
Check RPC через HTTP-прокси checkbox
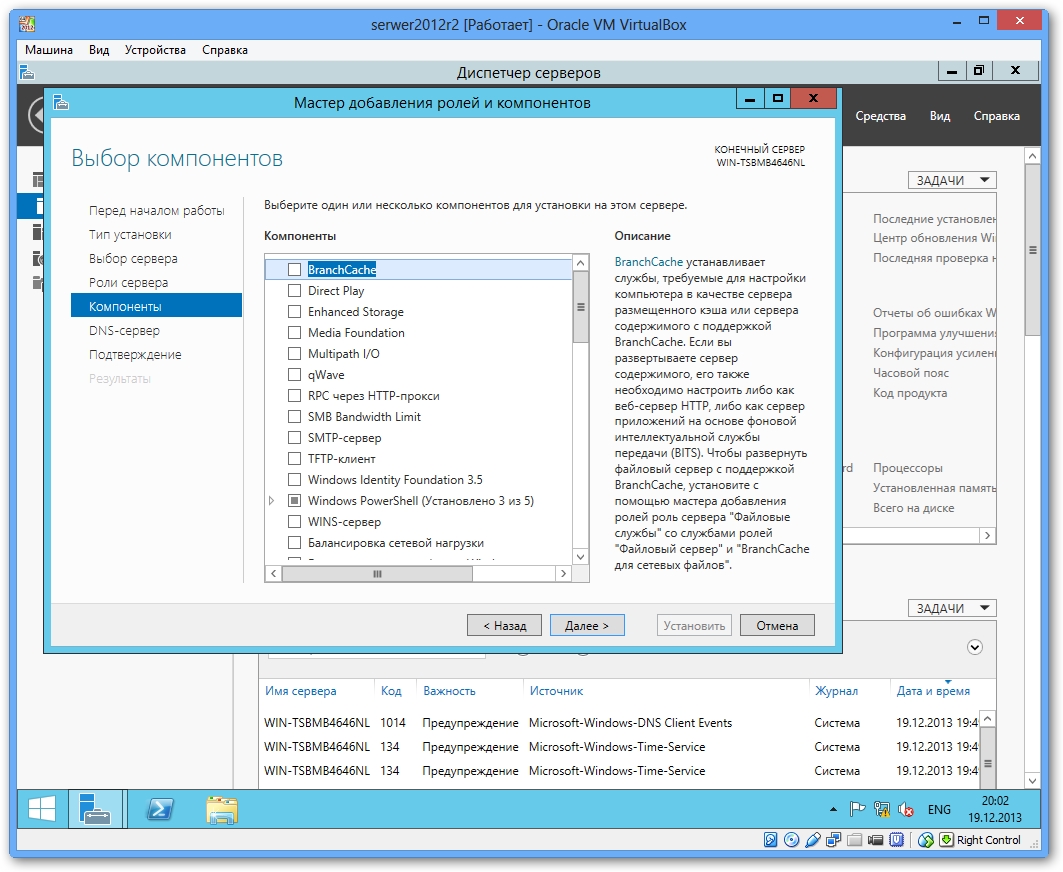pyautogui.click(x=294, y=395)
